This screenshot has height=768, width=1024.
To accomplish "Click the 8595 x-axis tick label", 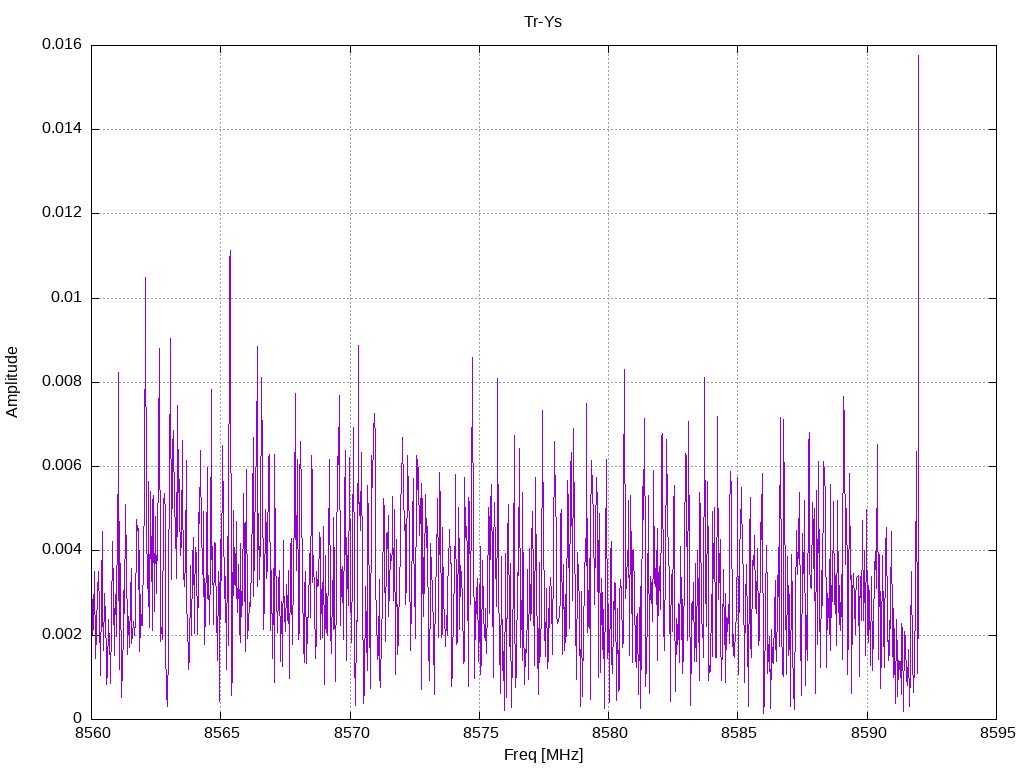I will point(996,735).
